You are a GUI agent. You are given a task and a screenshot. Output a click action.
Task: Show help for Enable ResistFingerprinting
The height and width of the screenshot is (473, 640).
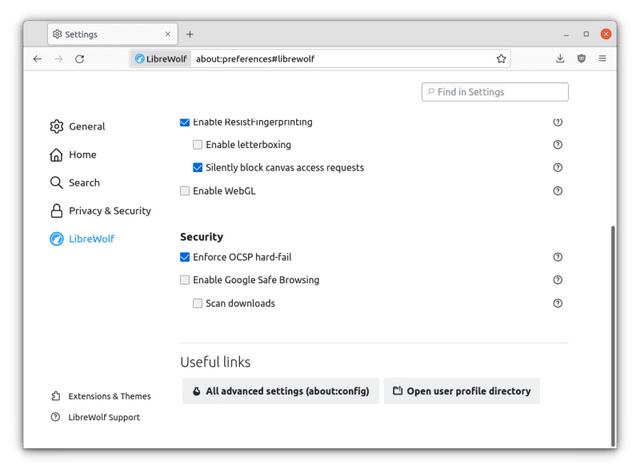point(558,122)
